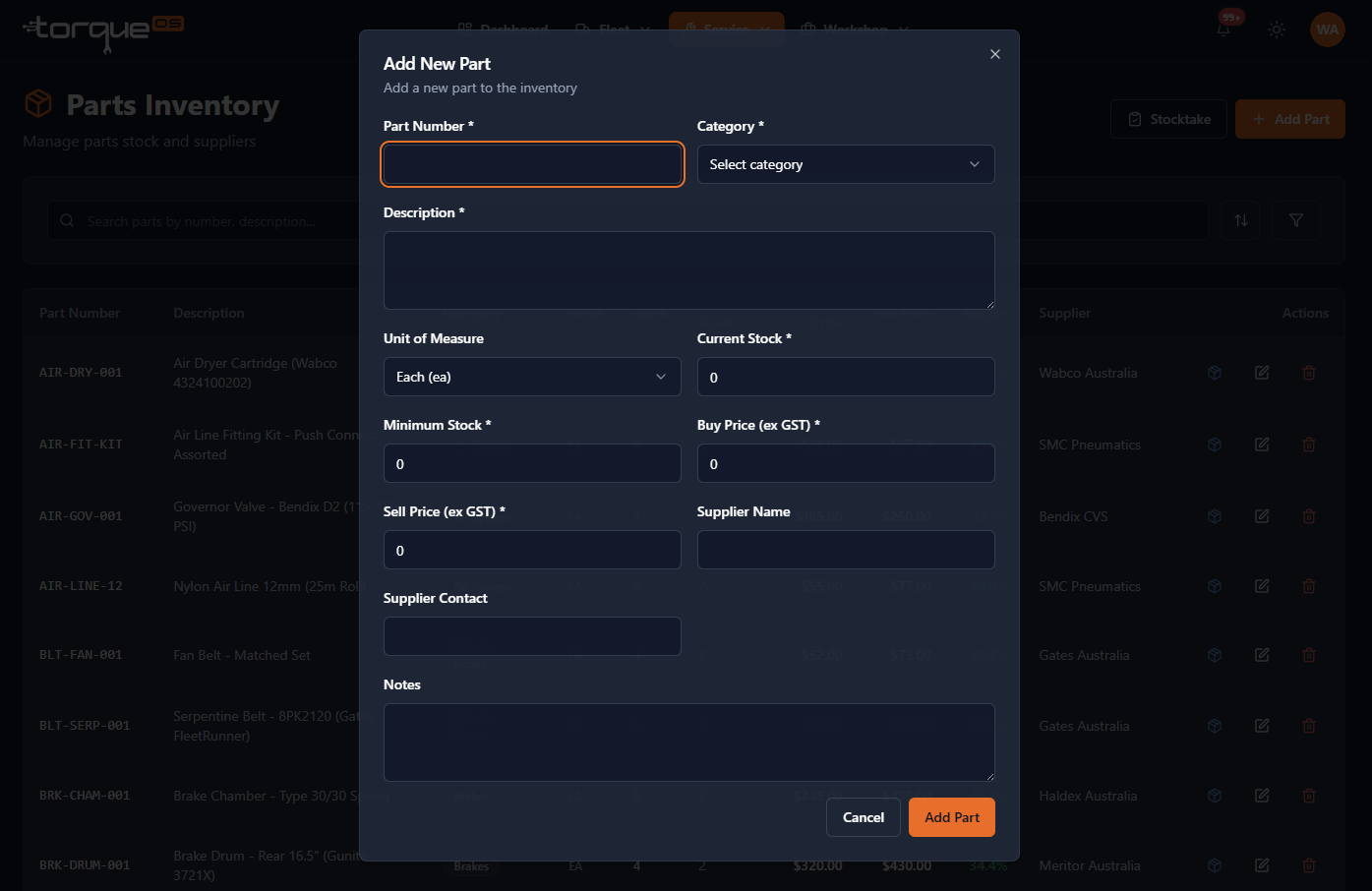
Task: Adjust stock cube icon for BRK-CHAM-001
Action: [x=1215, y=796]
